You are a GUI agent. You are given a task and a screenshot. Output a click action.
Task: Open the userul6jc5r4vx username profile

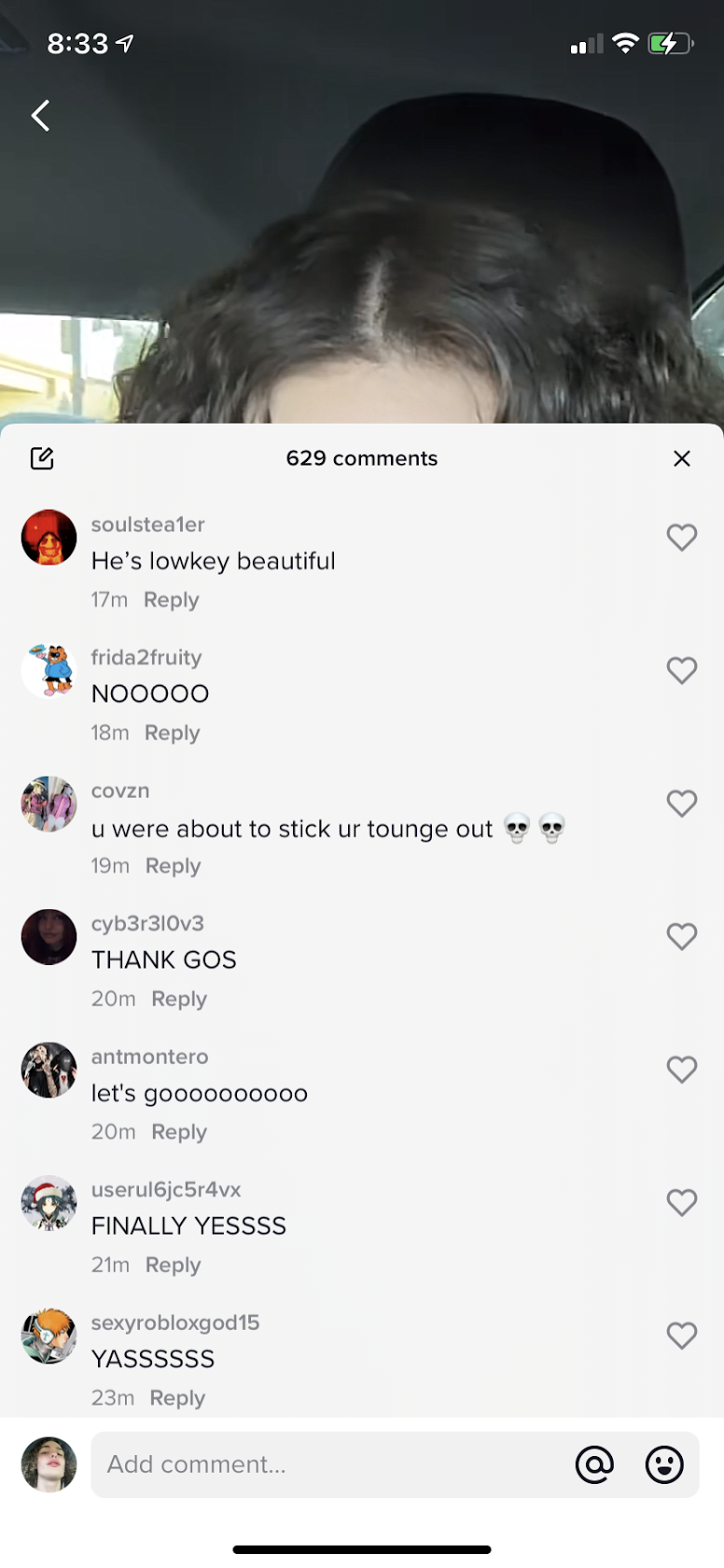click(166, 1190)
